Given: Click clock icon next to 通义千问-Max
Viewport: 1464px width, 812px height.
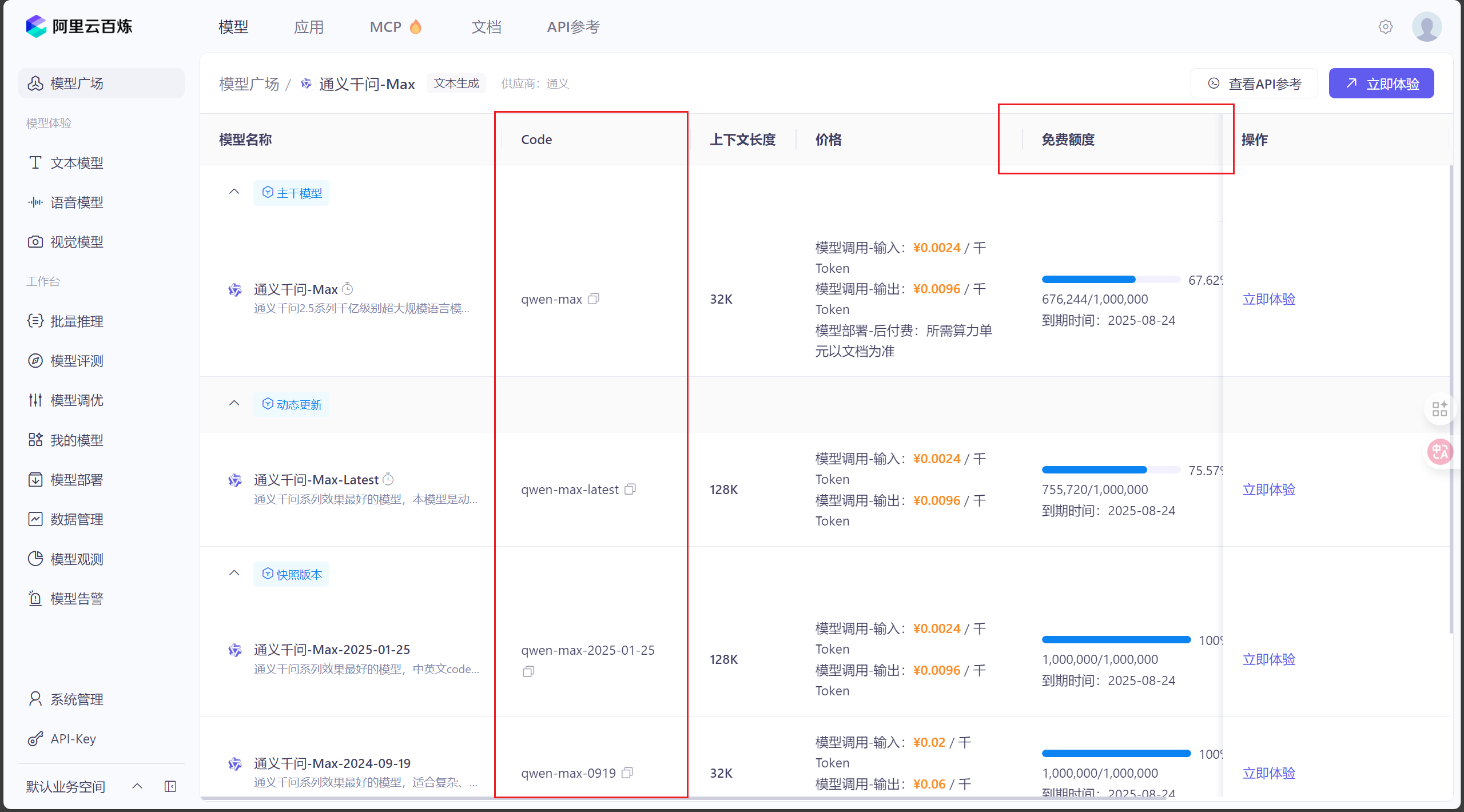Looking at the screenshot, I should pyautogui.click(x=347, y=289).
